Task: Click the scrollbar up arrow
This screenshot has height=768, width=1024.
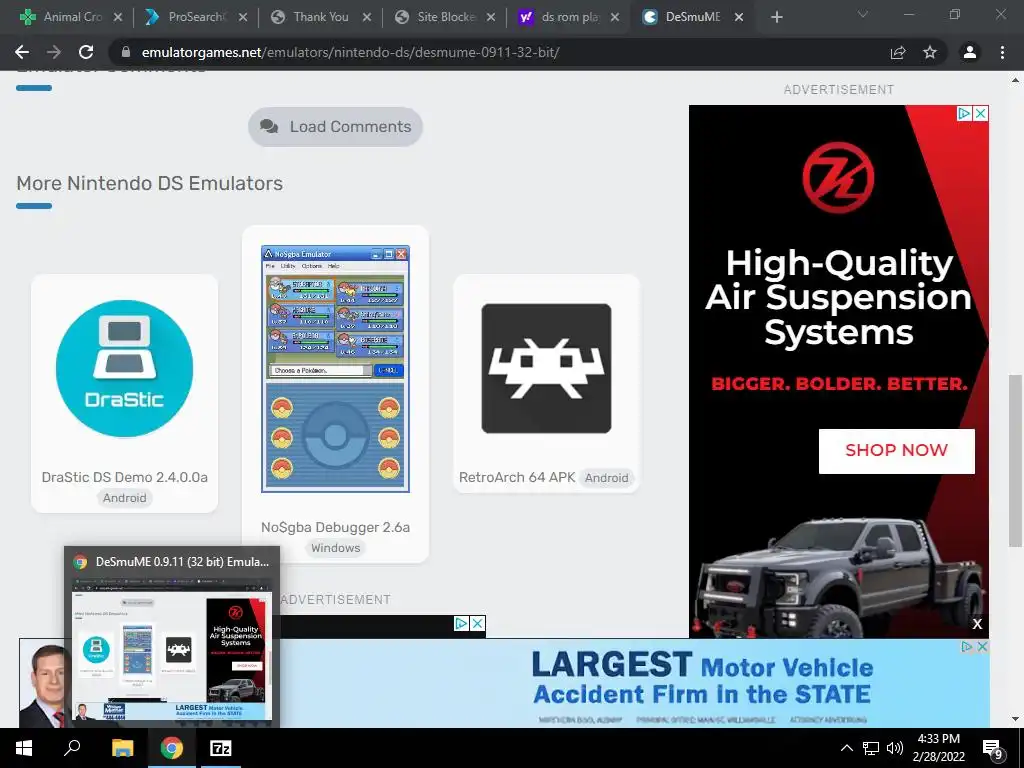Action: click(1015, 81)
